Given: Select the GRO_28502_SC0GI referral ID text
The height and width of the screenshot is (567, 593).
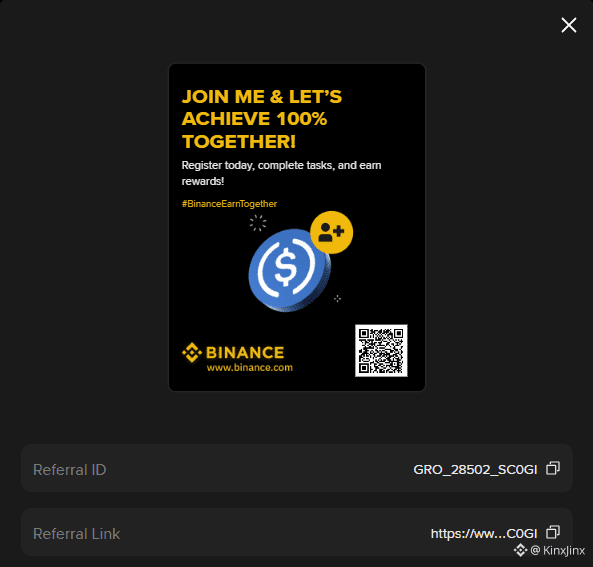Looking at the screenshot, I should [x=475, y=469].
